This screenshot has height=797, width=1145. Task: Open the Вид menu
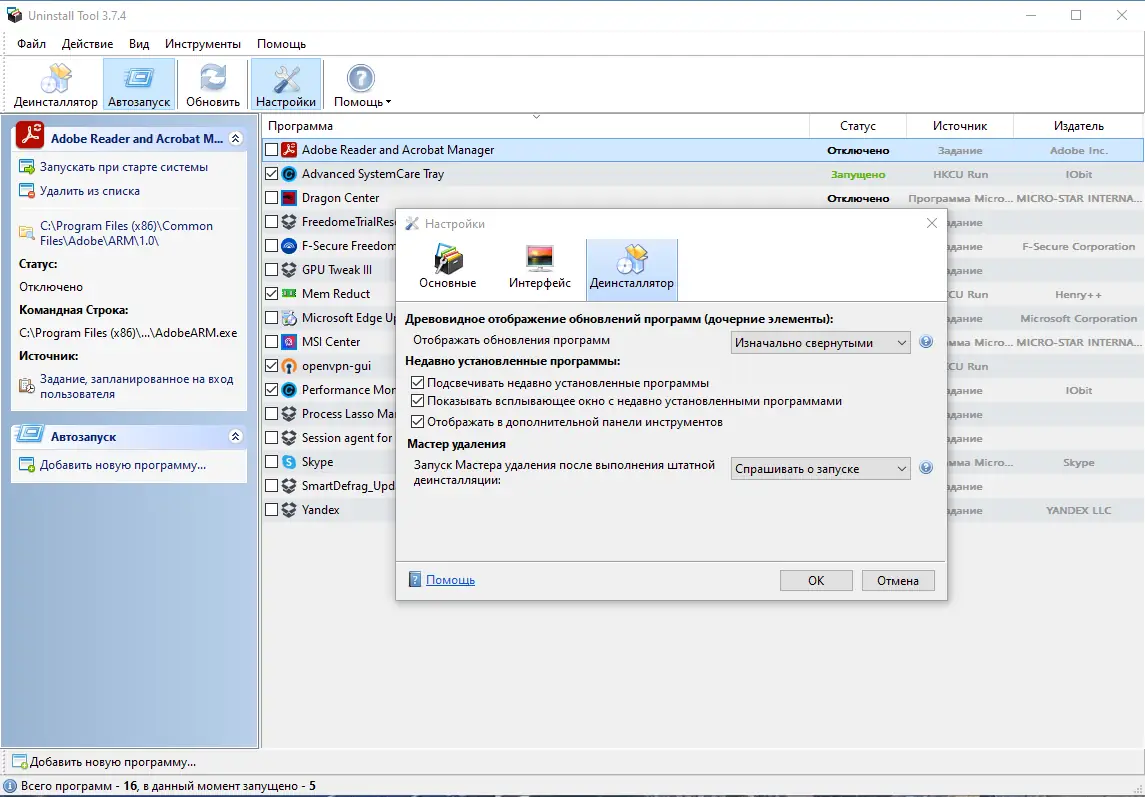pyautogui.click(x=139, y=44)
